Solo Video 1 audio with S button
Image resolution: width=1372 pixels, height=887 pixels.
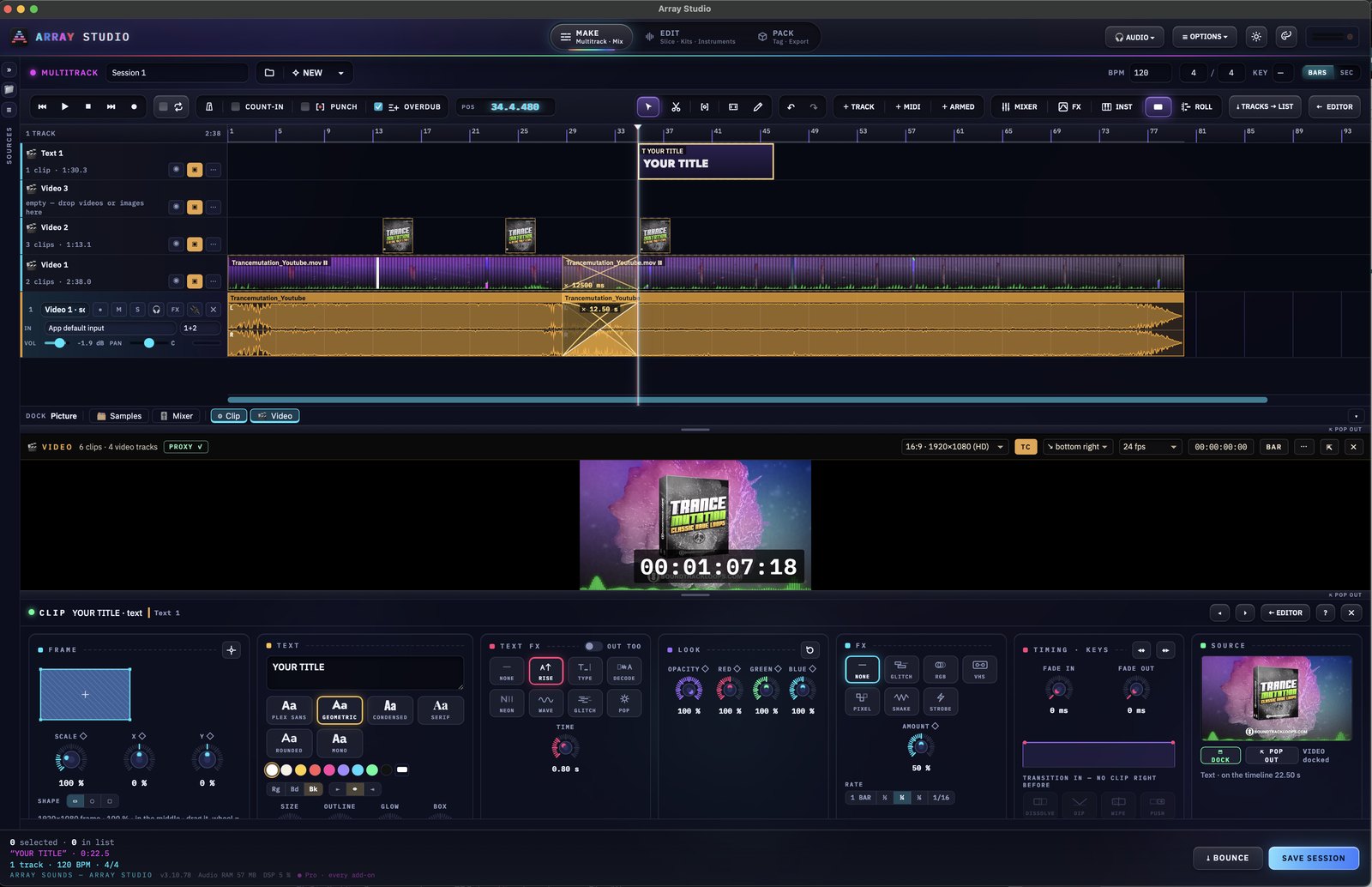pyautogui.click(x=137, y=309)
